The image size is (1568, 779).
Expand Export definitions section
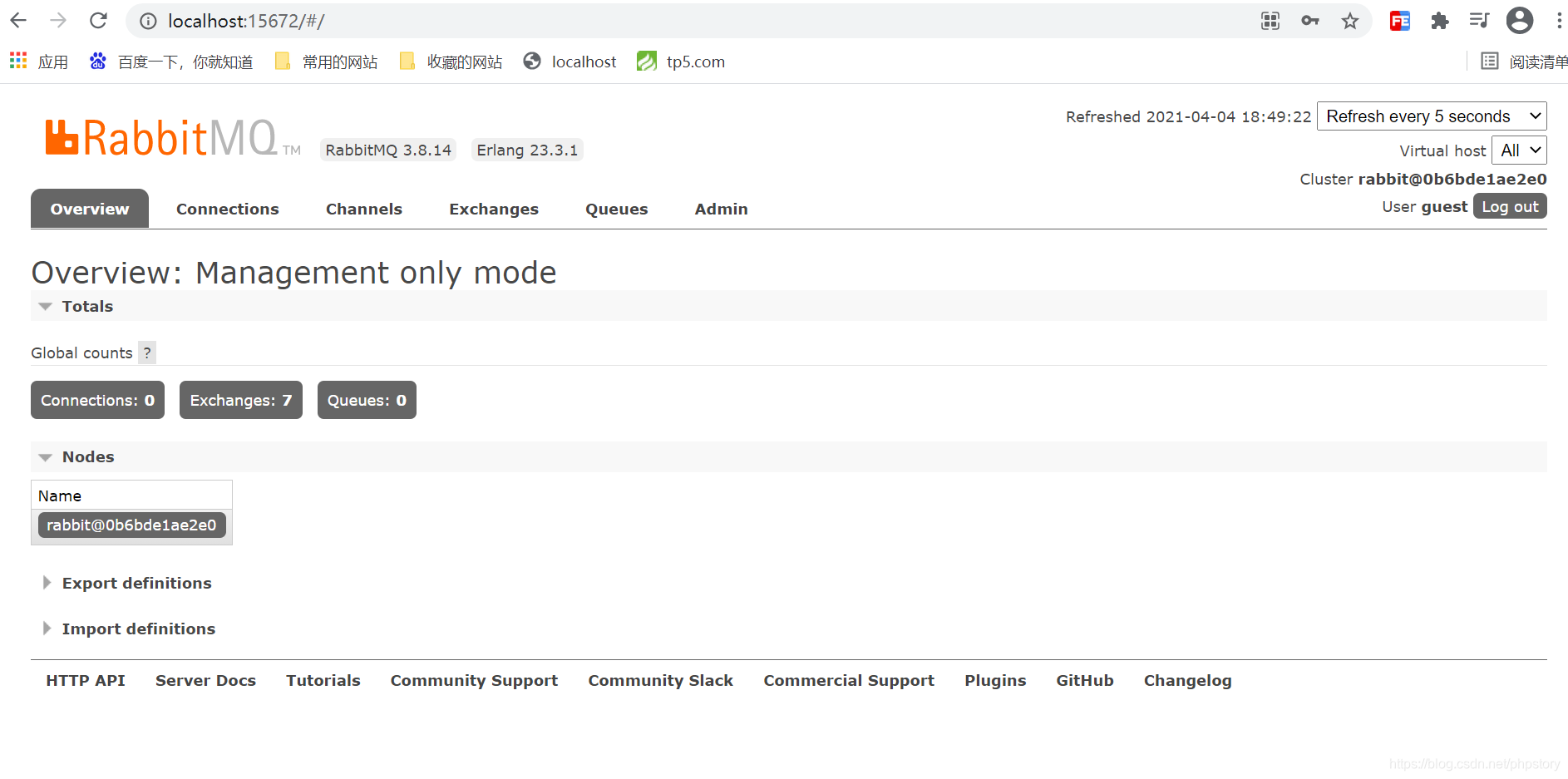point(126,583)
